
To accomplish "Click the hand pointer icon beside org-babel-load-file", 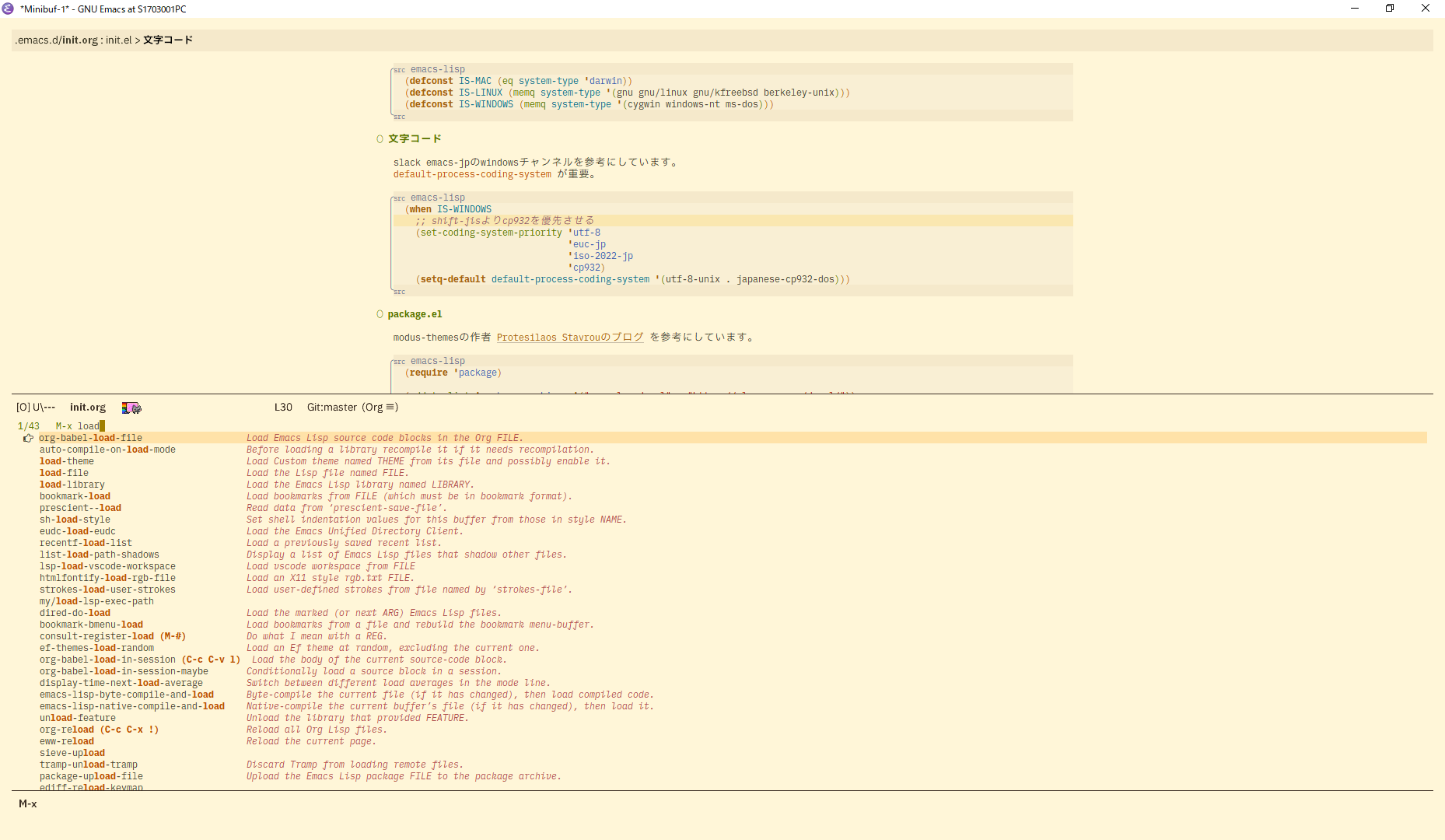I will click(28, 437).
